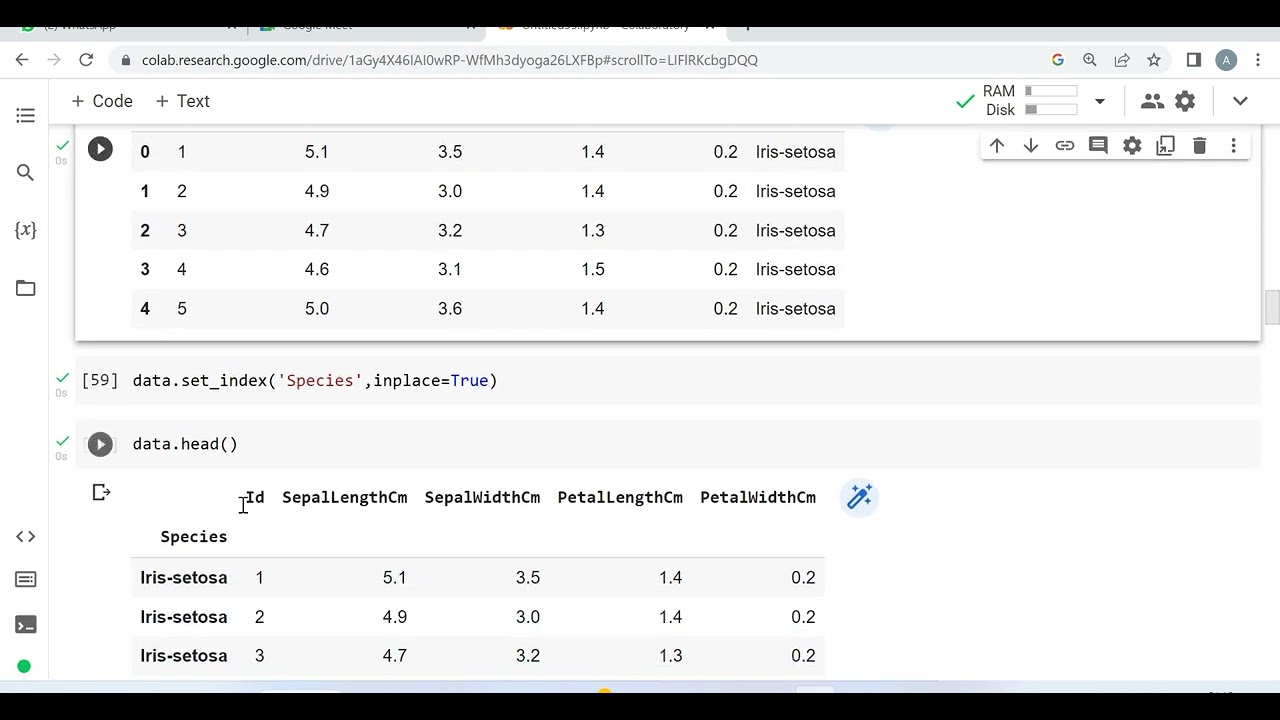The width and height of the screenshot is (1280, 720).
Task: Click the set_index code cell text
Action: point(315,381)
